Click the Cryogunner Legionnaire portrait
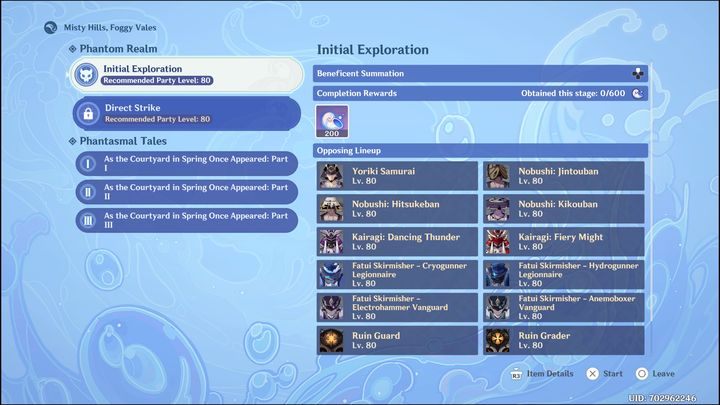720x405 pixels. click(x=332, y=275)
